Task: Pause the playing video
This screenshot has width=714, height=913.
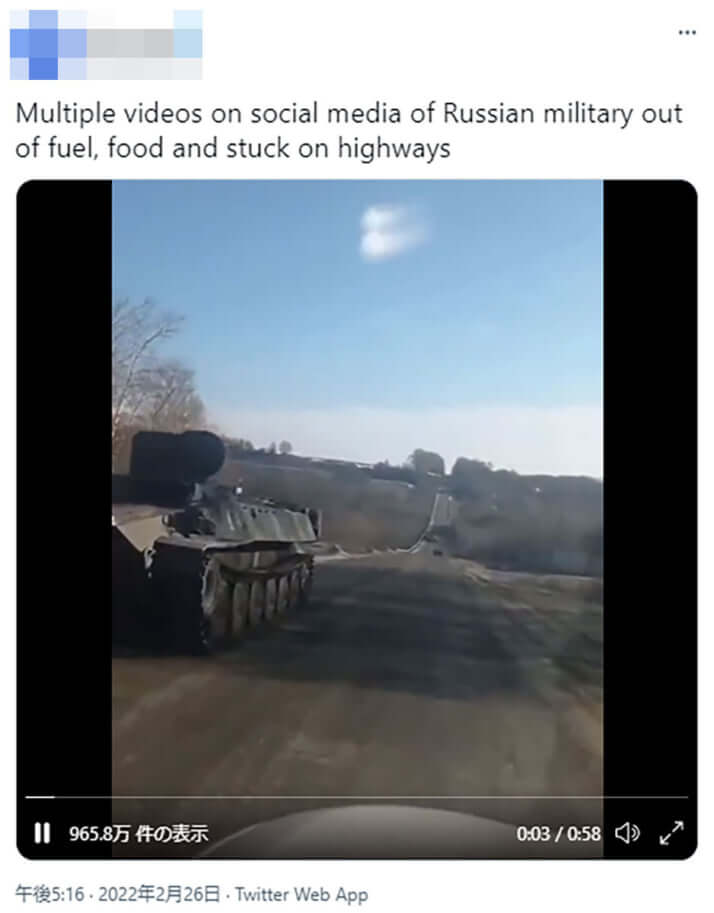Action: click(42, 833)
